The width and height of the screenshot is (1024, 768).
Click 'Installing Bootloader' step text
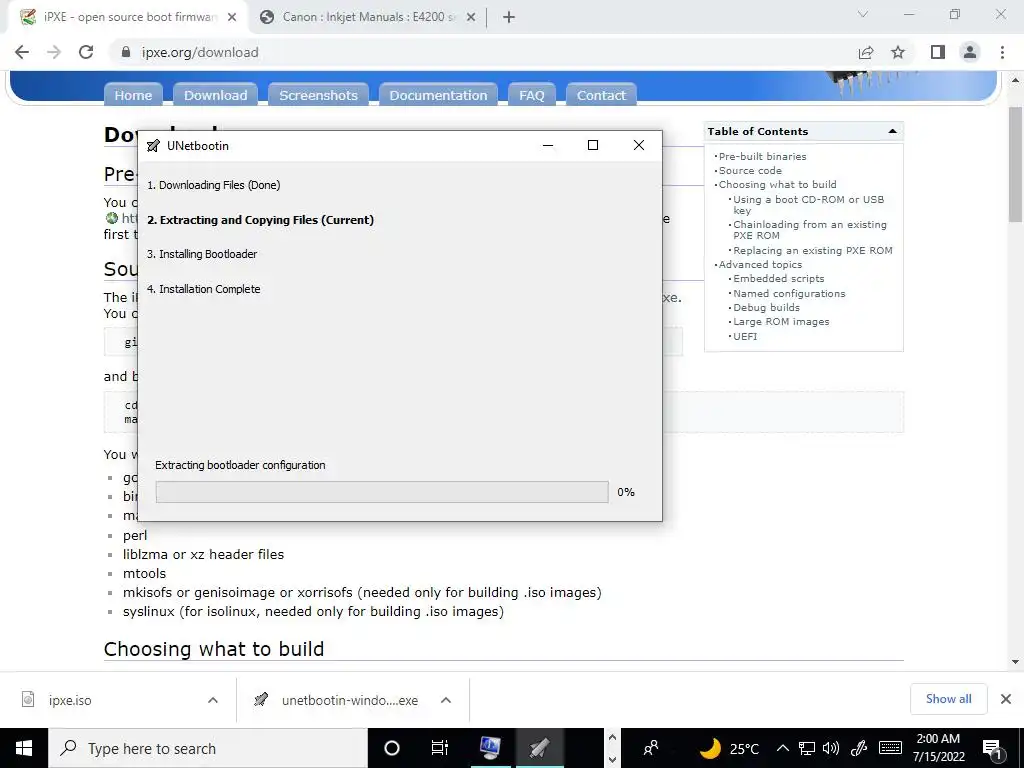click(202, 254)
